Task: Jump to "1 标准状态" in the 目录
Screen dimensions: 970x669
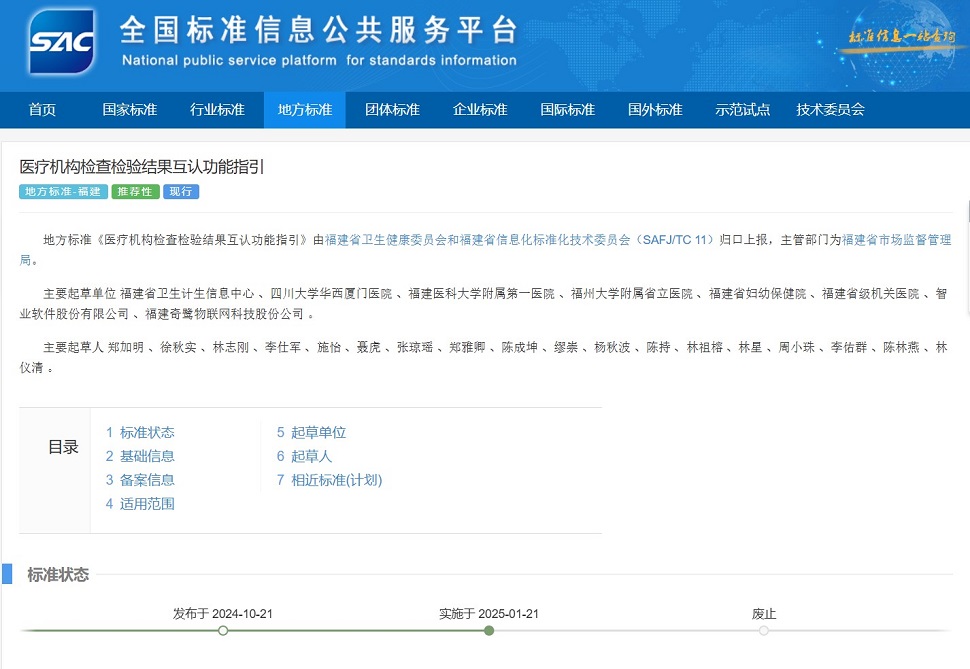Action: coord(143,432)
